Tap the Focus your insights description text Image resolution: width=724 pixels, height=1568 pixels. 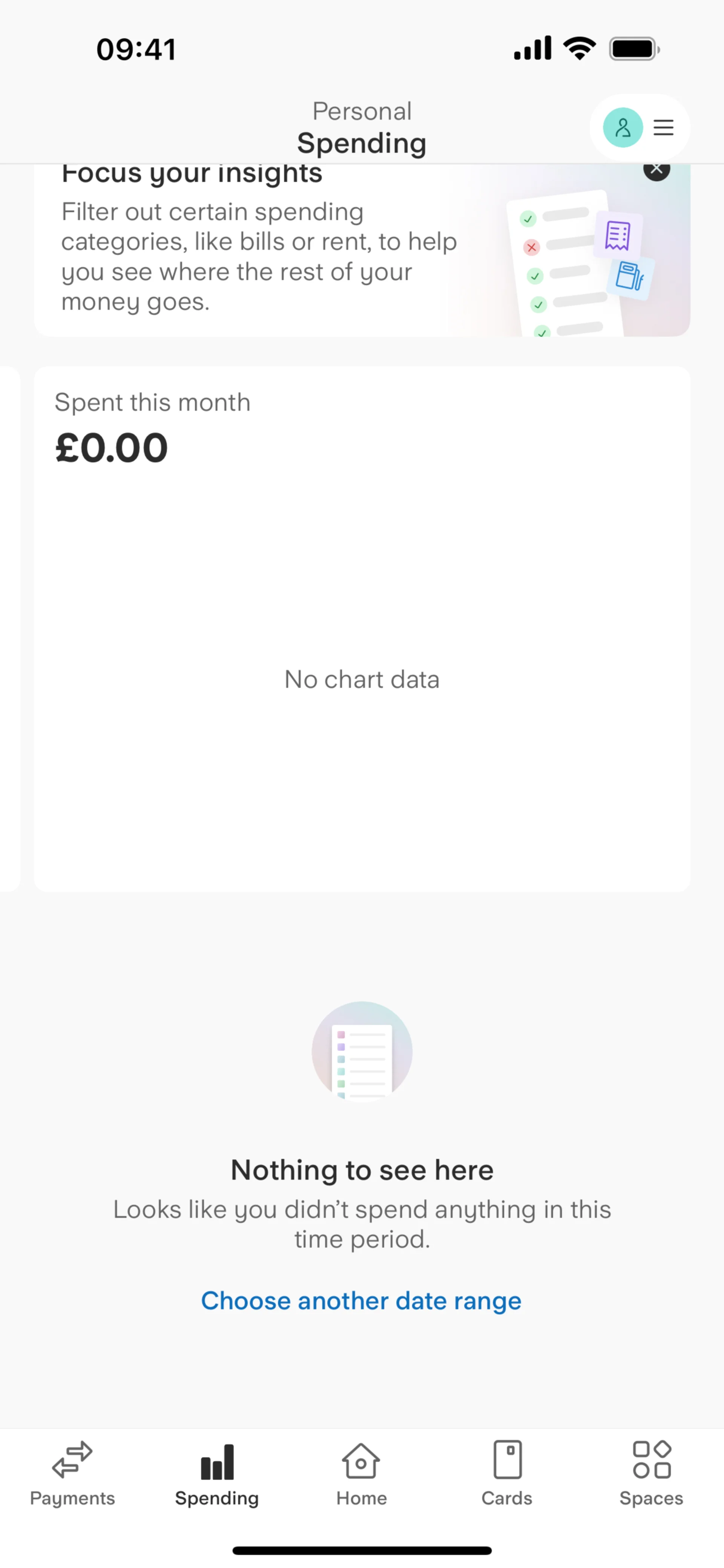coord(259,257)
